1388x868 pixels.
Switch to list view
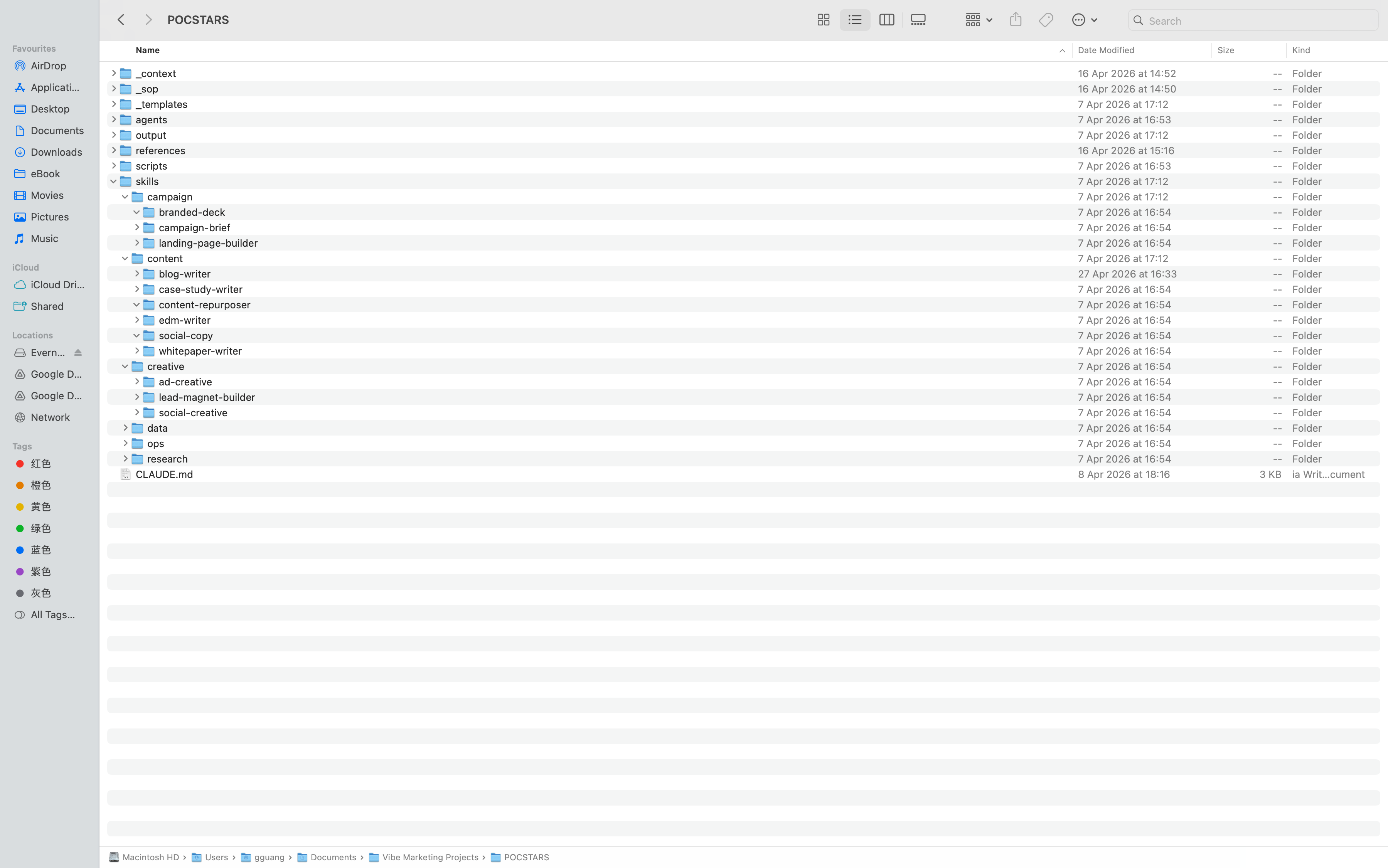[854, 20]
